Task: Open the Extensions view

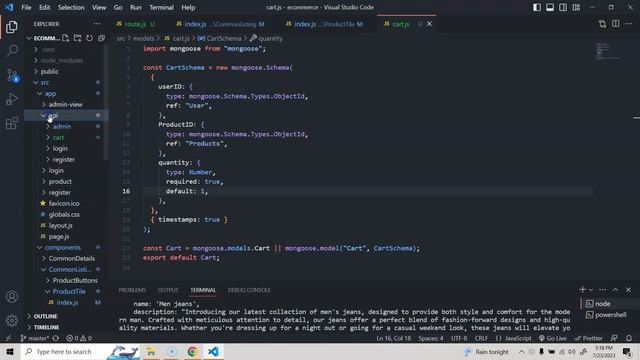Action: pos(12,123)
